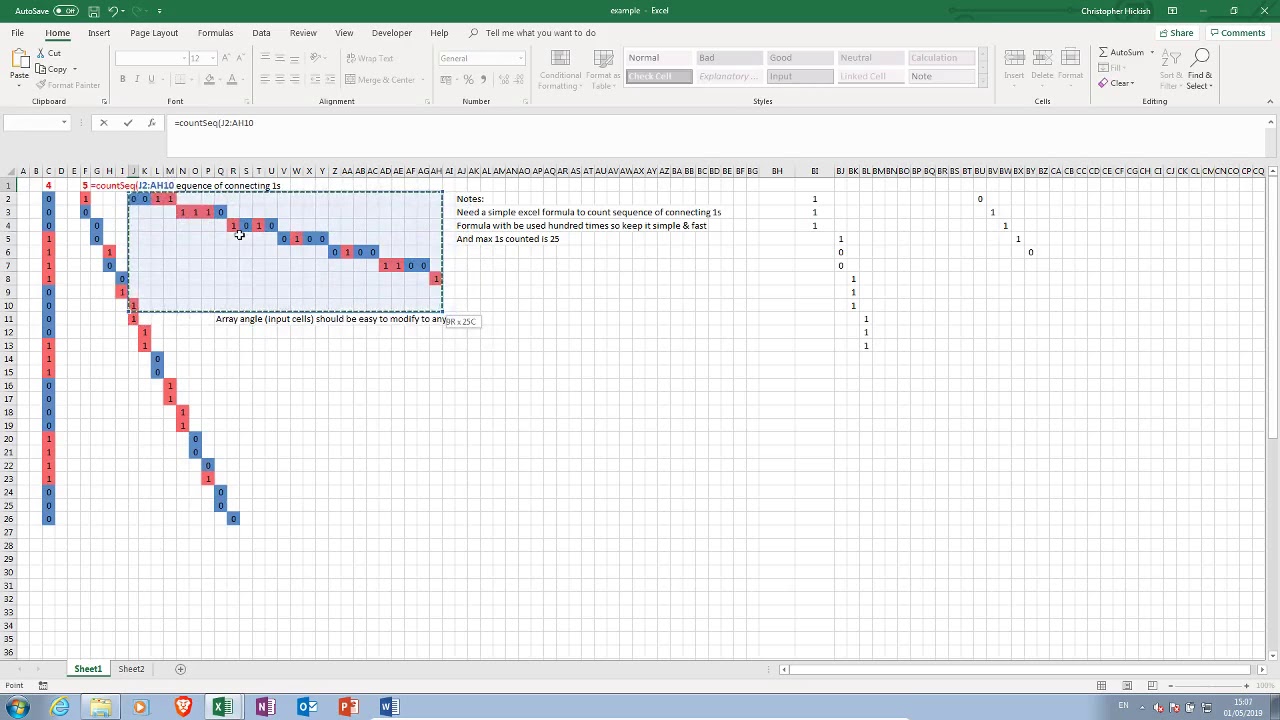
Task: Click inside the Name Box
Action: click(32, 123)
